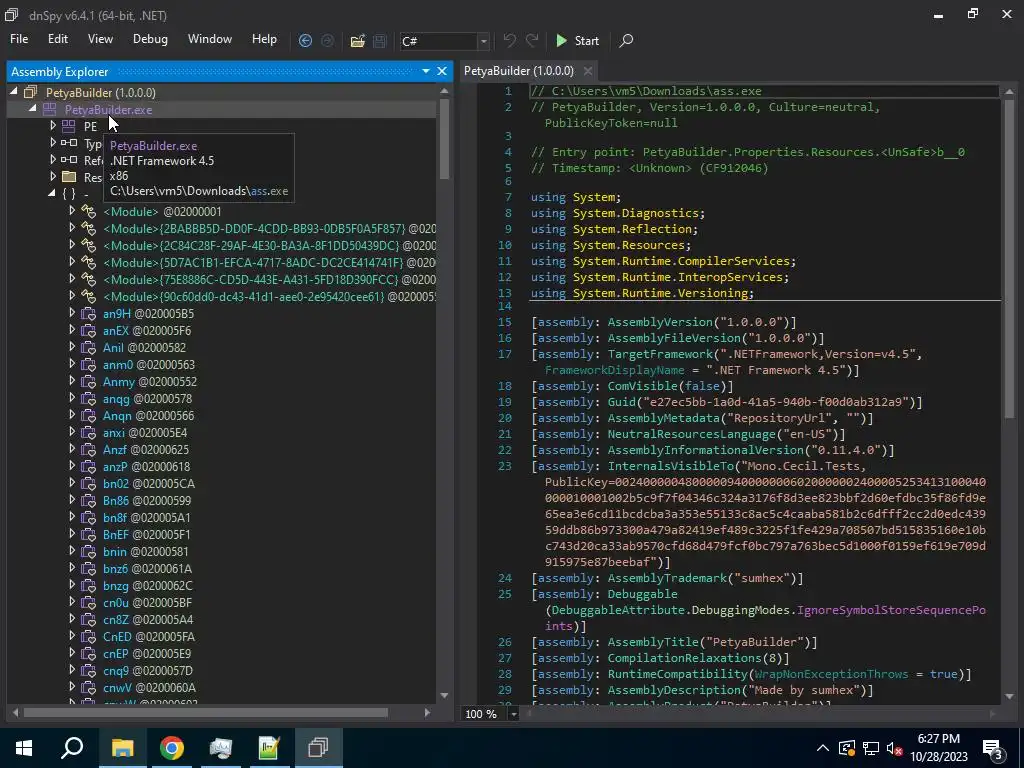Open the Edit menu
Image resolution: width=1024 pixels, height=768 pixels.
57,39
